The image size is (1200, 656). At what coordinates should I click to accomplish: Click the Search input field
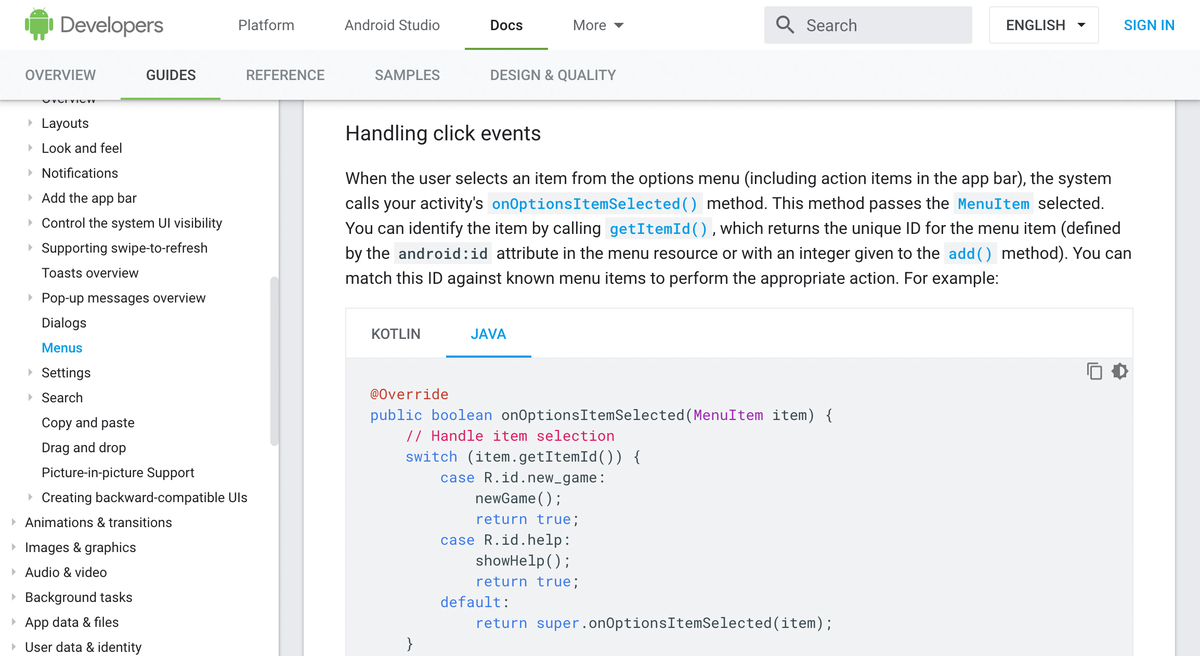pyautogui.click(x=868, y=25)
